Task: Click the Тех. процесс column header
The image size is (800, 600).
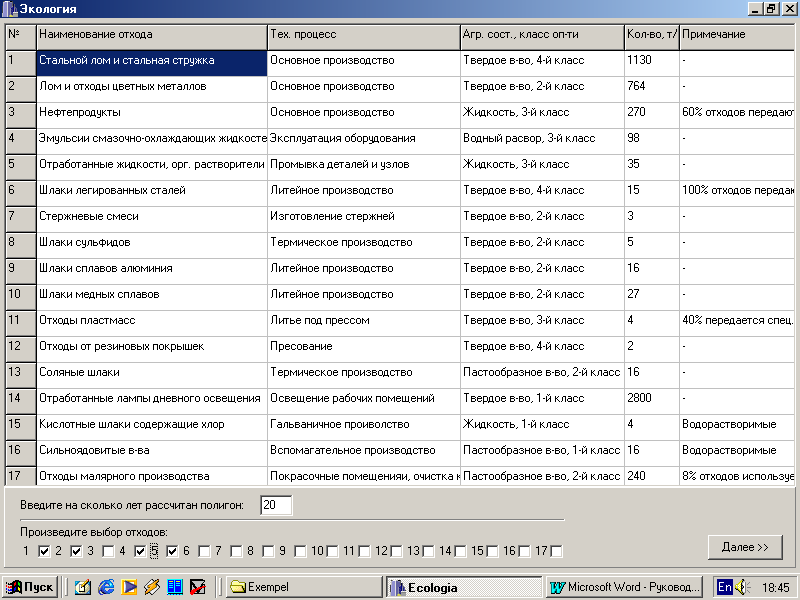Action: 364,37
